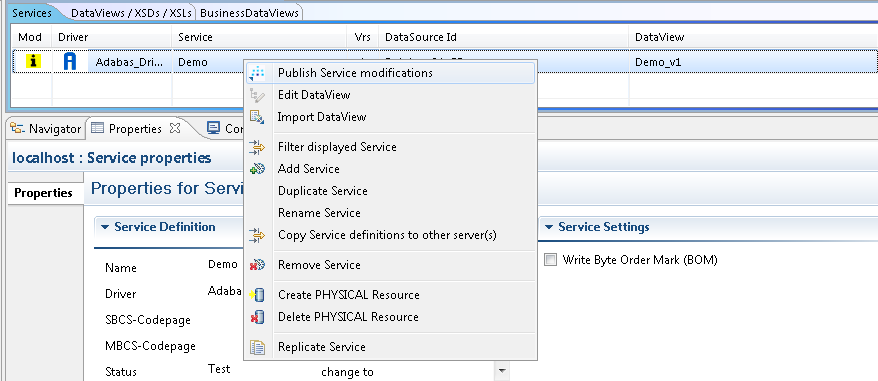The image size is (878, 381).
Task: Click the SBCS-Codepage label
Action: 148,320
